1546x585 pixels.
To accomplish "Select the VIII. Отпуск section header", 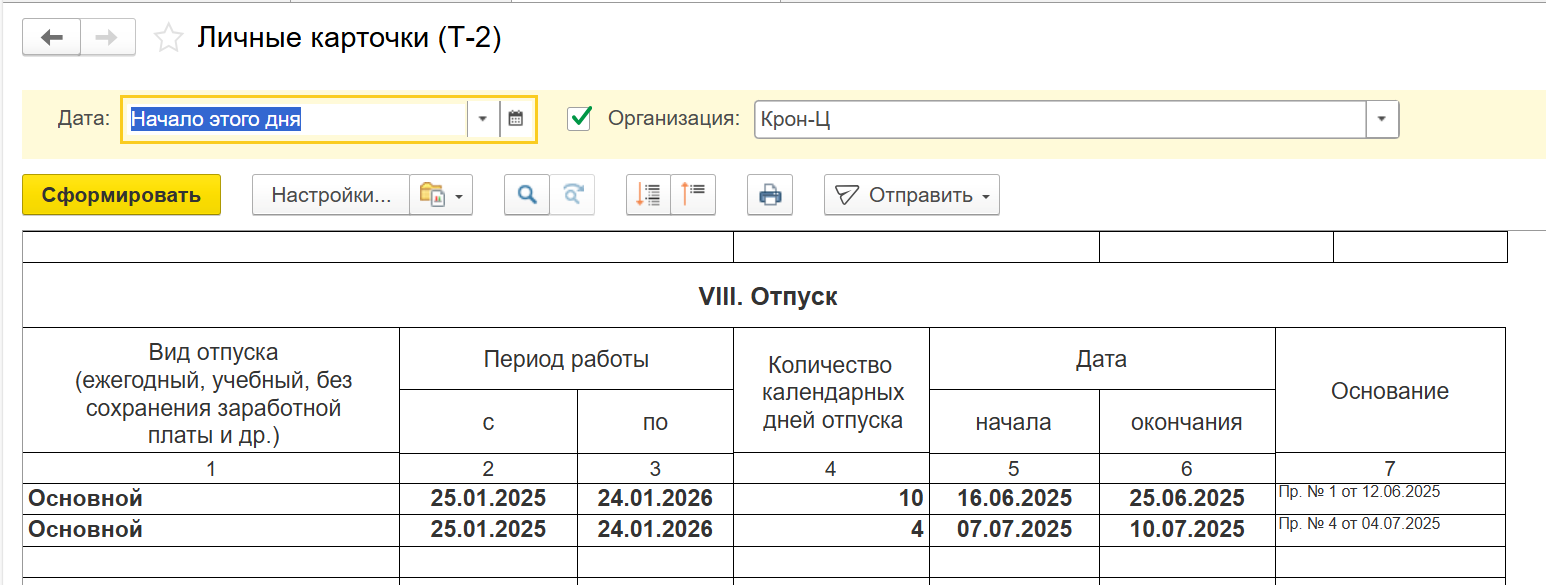I will (x=767, y=296).
